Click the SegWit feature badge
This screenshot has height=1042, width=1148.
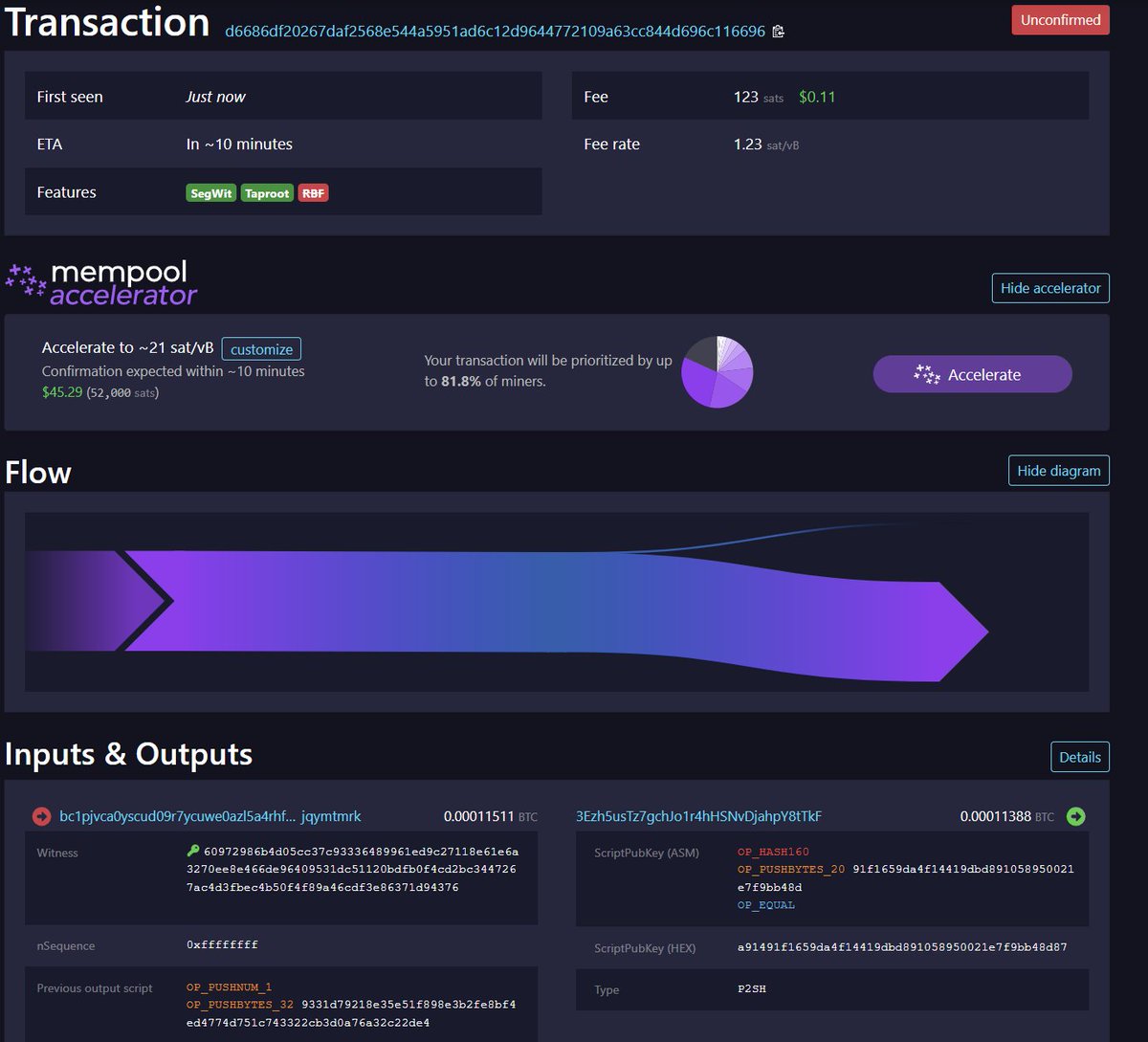click(x=211, y=193)
